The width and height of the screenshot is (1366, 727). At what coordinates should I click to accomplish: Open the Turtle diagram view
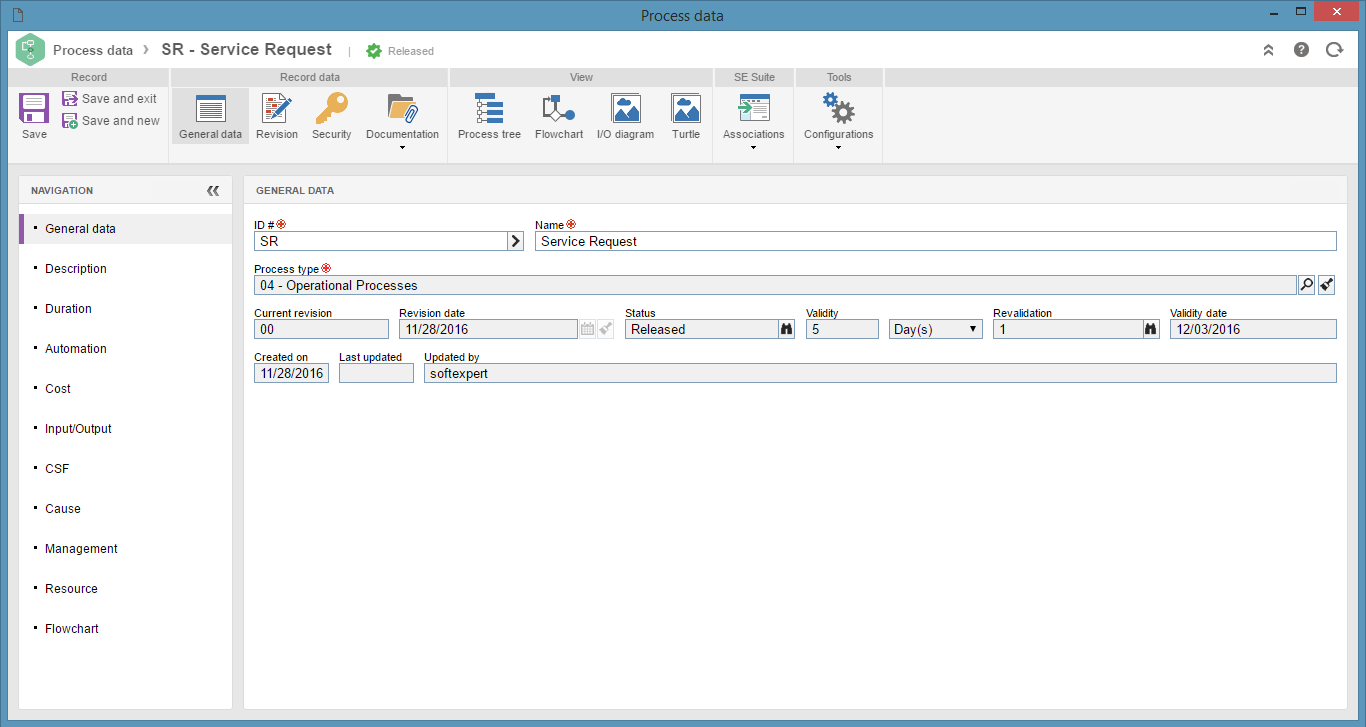click(686, 116)
